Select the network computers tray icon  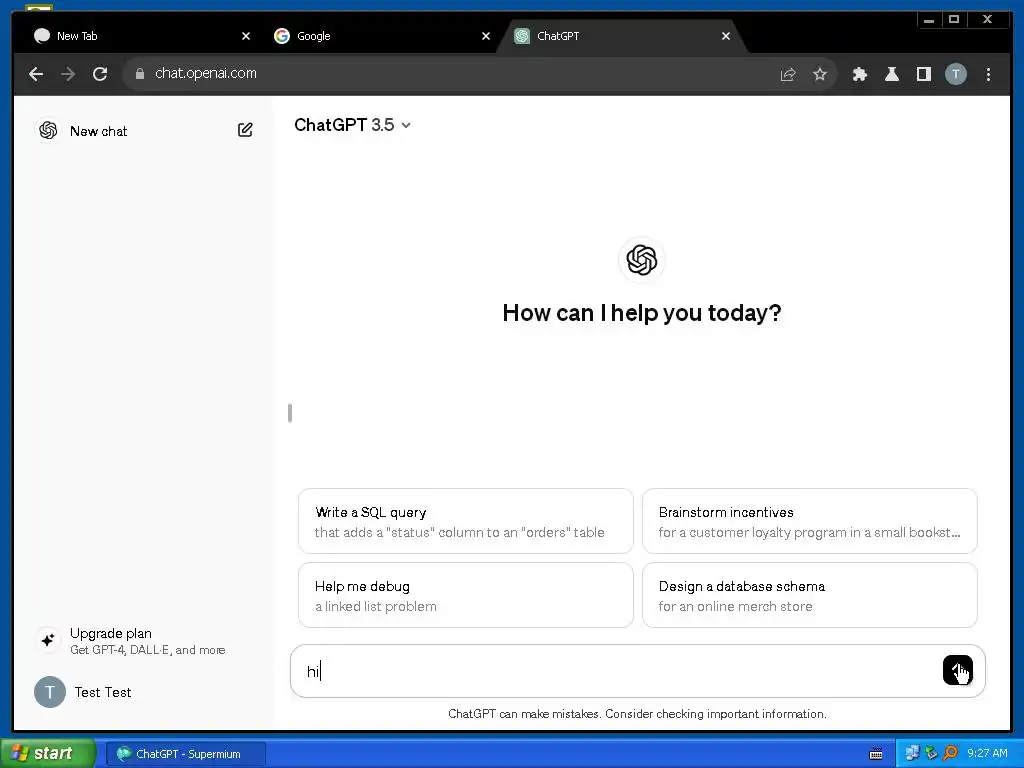point(912,754)
